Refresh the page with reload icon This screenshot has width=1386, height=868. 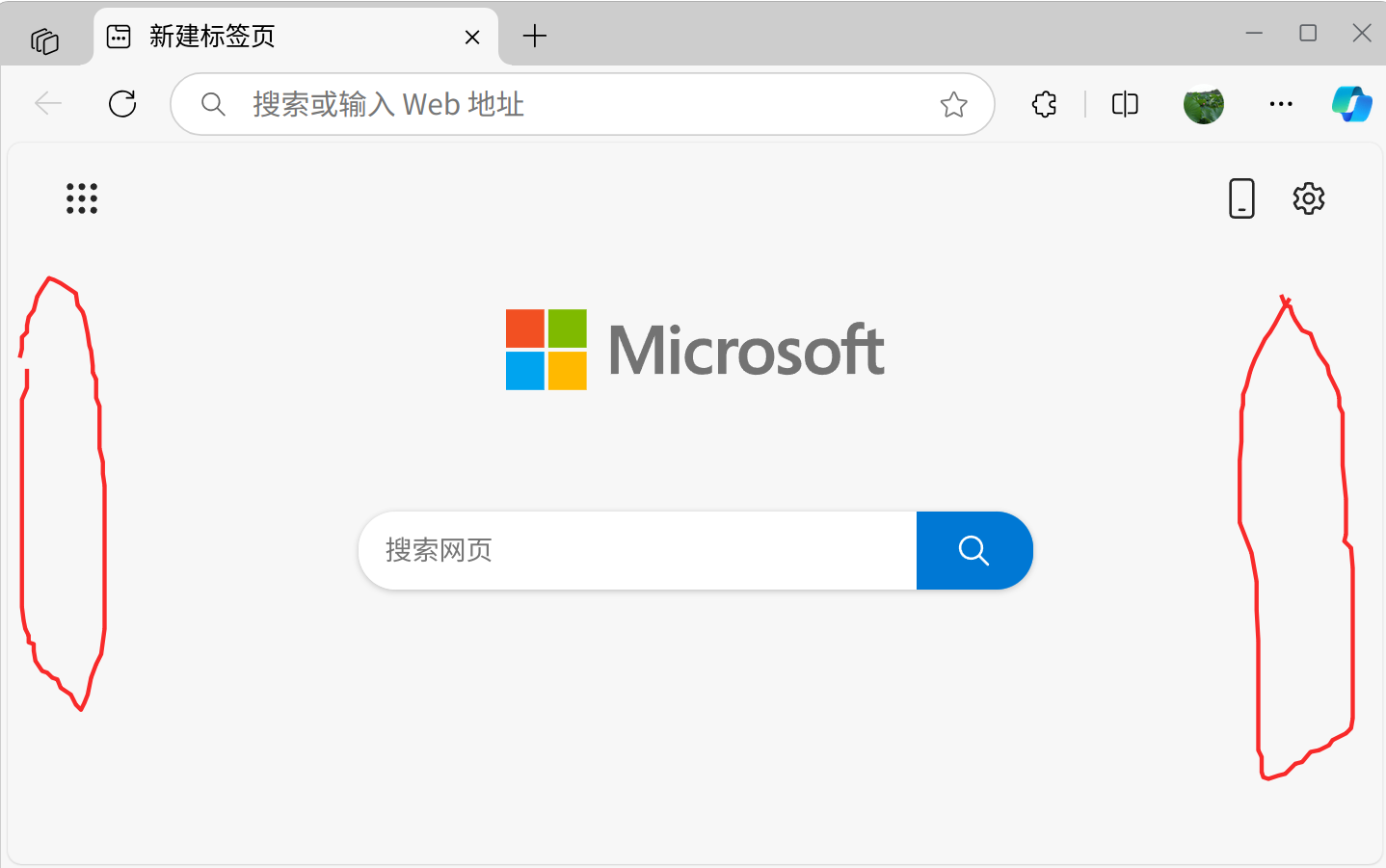pyautogui.click(x=122, y=103)
